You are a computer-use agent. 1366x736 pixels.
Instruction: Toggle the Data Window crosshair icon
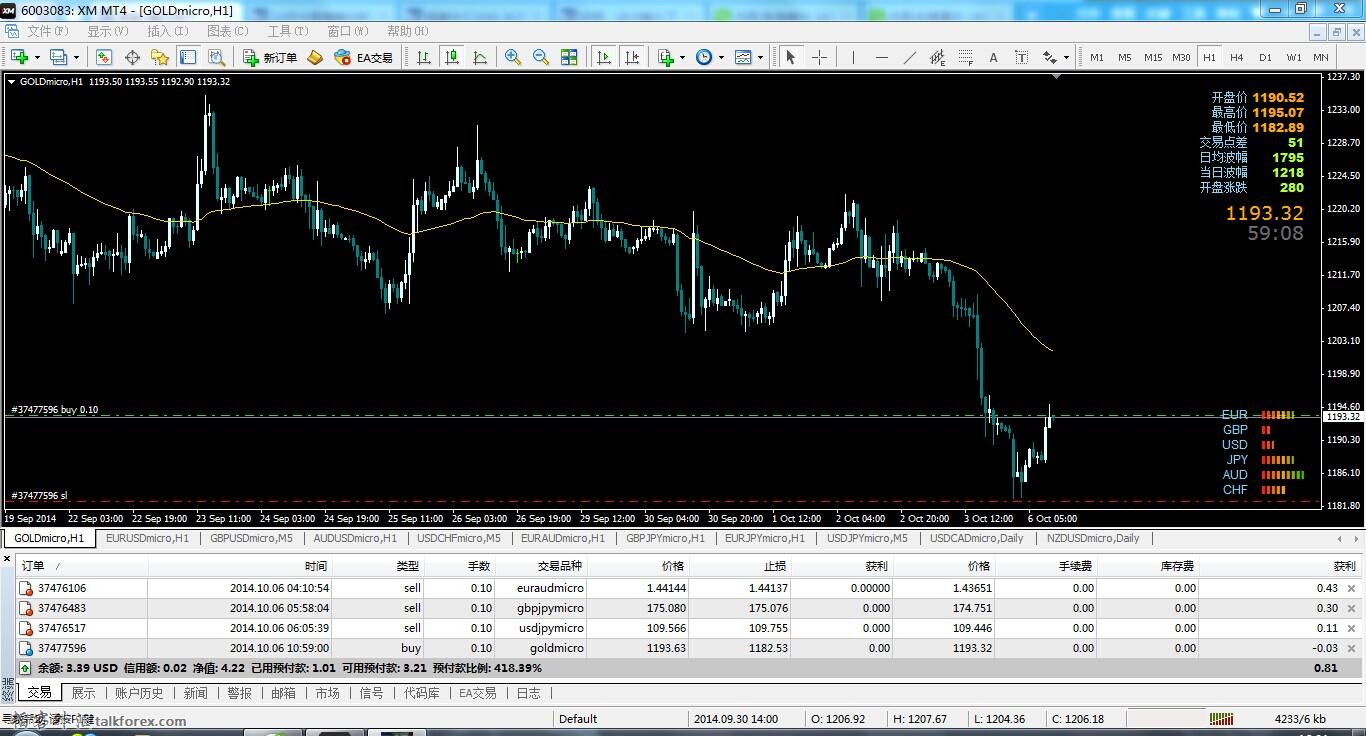tap(131, 57)
